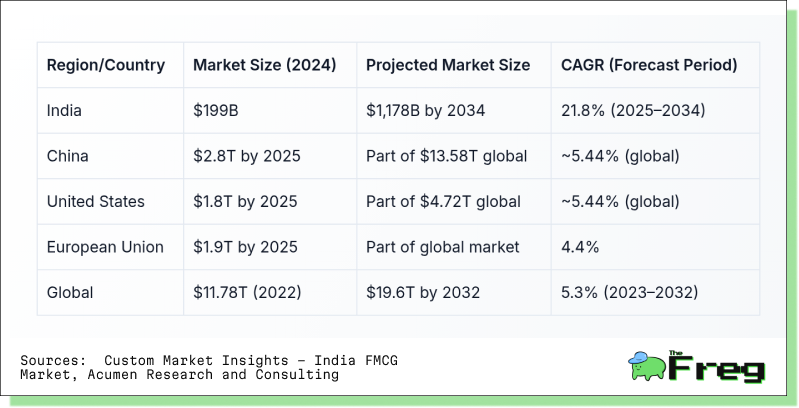Click the 21.8% (2025–2034) CAGR cell
The width and height of the screenshot is (799, 408).
click(x=633, y=111)
